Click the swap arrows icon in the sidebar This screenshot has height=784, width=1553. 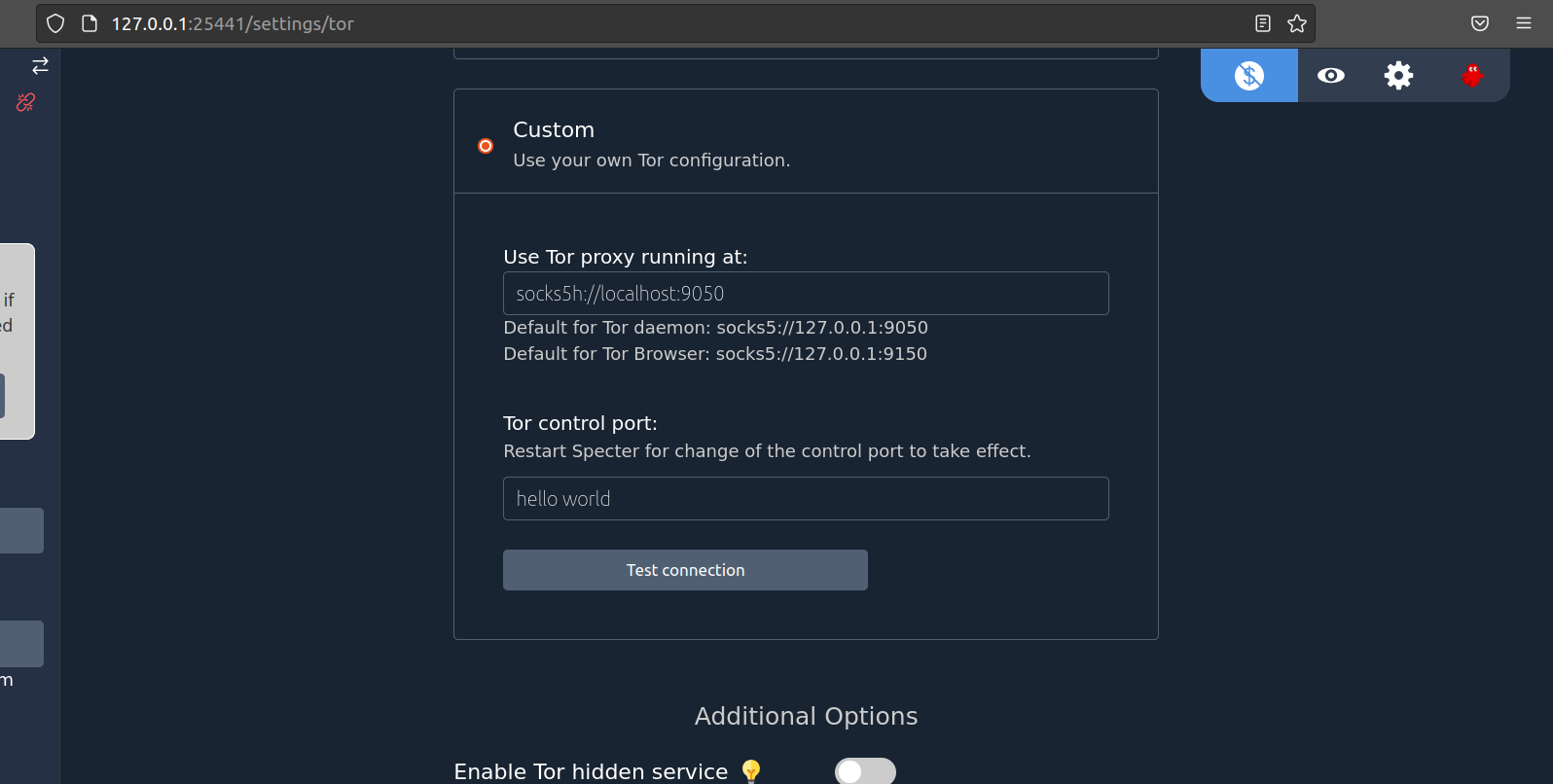(x=40, y=65)
